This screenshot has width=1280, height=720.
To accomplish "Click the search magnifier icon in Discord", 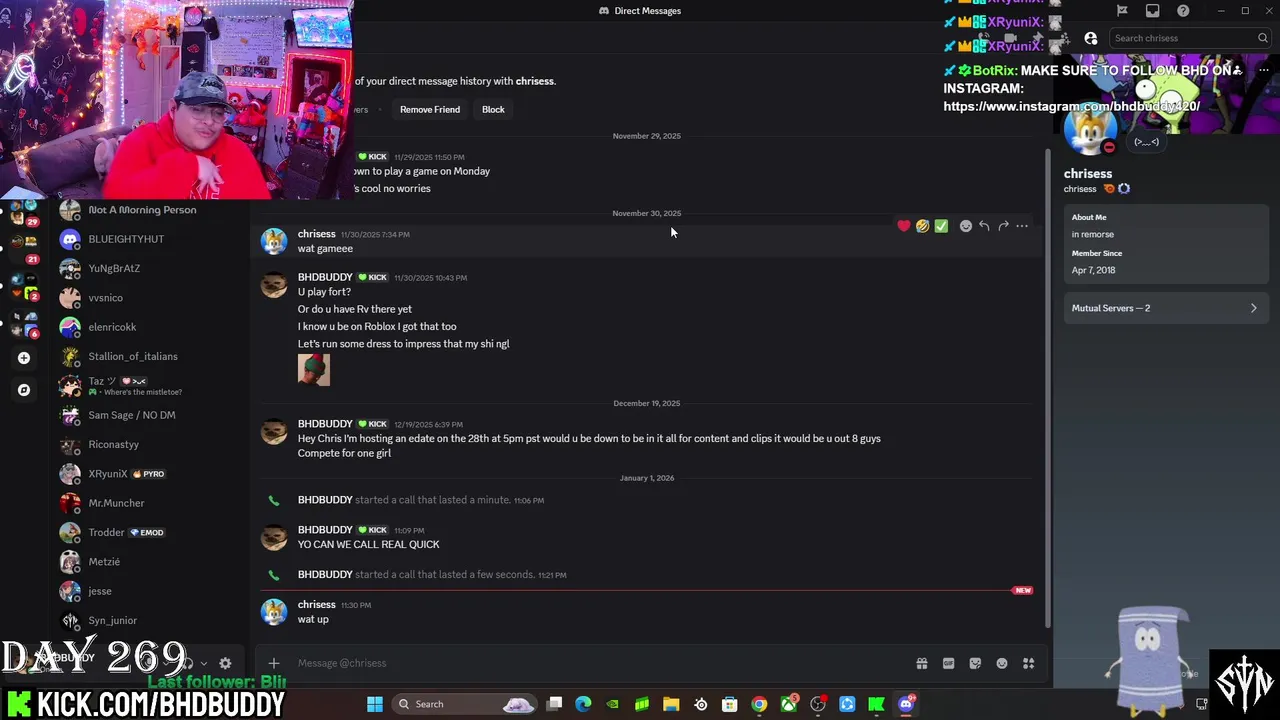I will (x=1263, y=38).
